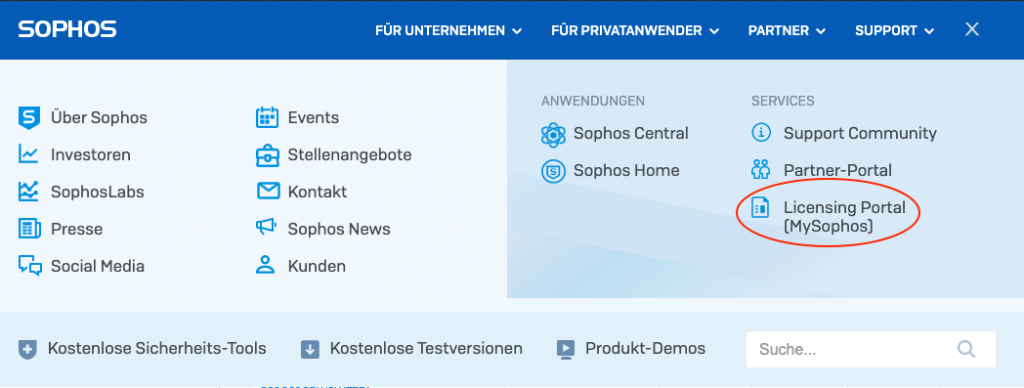
Task: Click the Support Community info icon
Action: pyautogui.click(x=761, y=133)
